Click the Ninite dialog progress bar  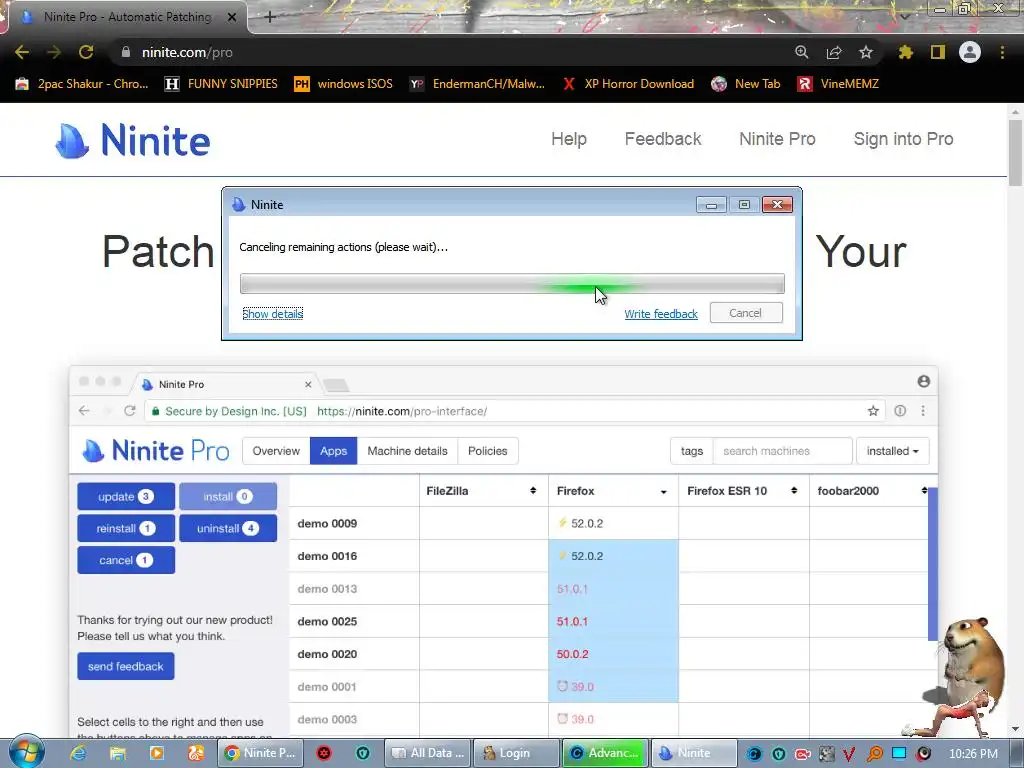click(512, 283)
